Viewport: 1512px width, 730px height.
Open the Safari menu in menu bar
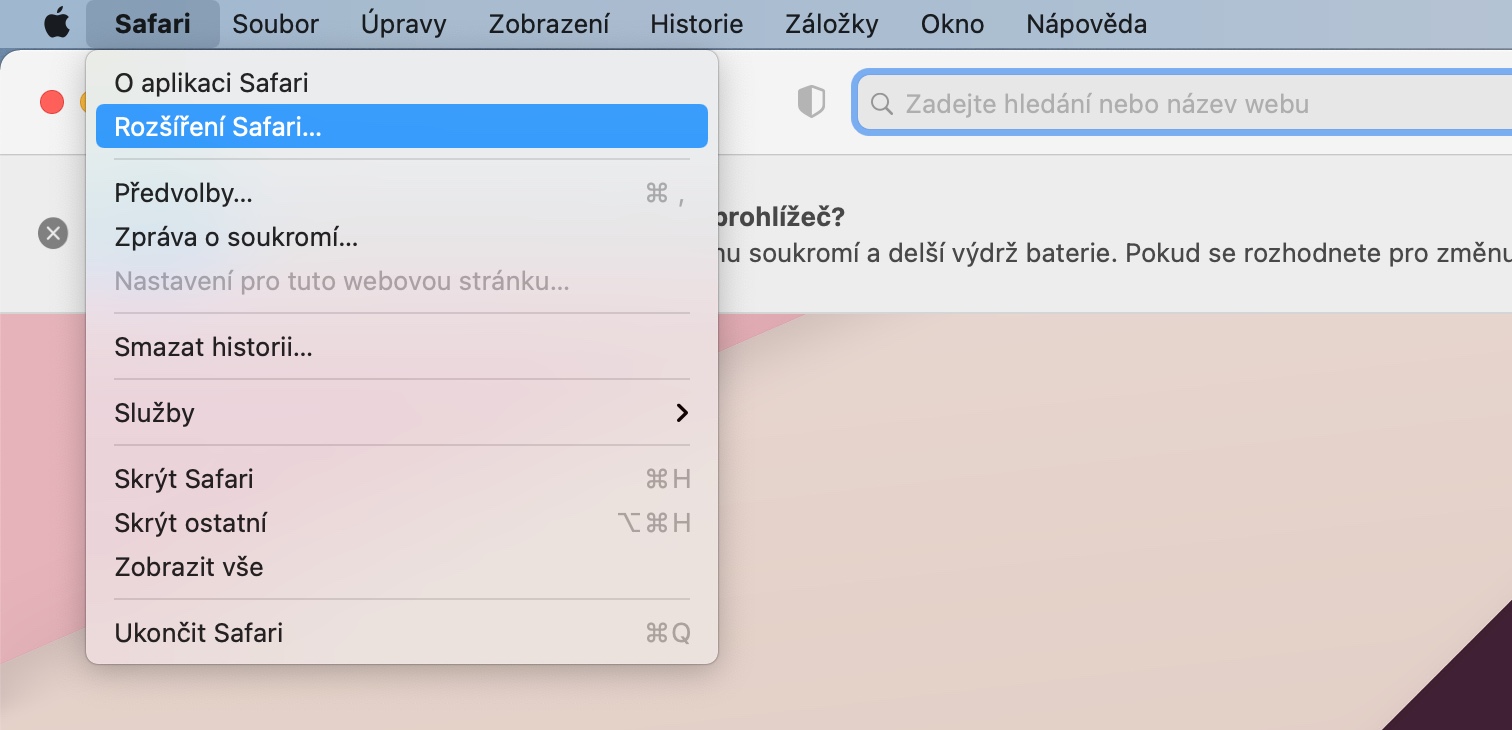(x=152, y=24)
